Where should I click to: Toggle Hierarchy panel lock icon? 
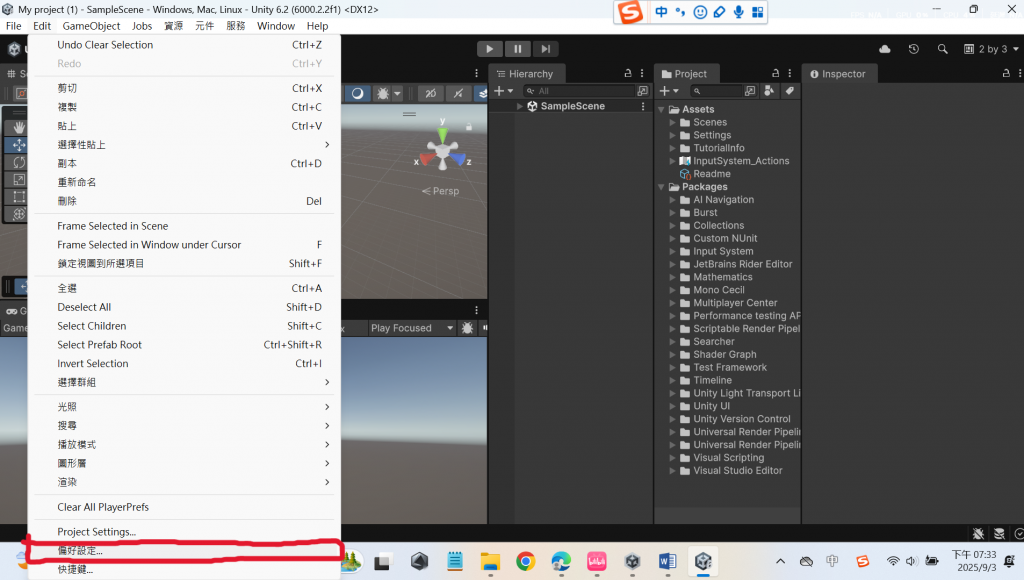point(628,73)
